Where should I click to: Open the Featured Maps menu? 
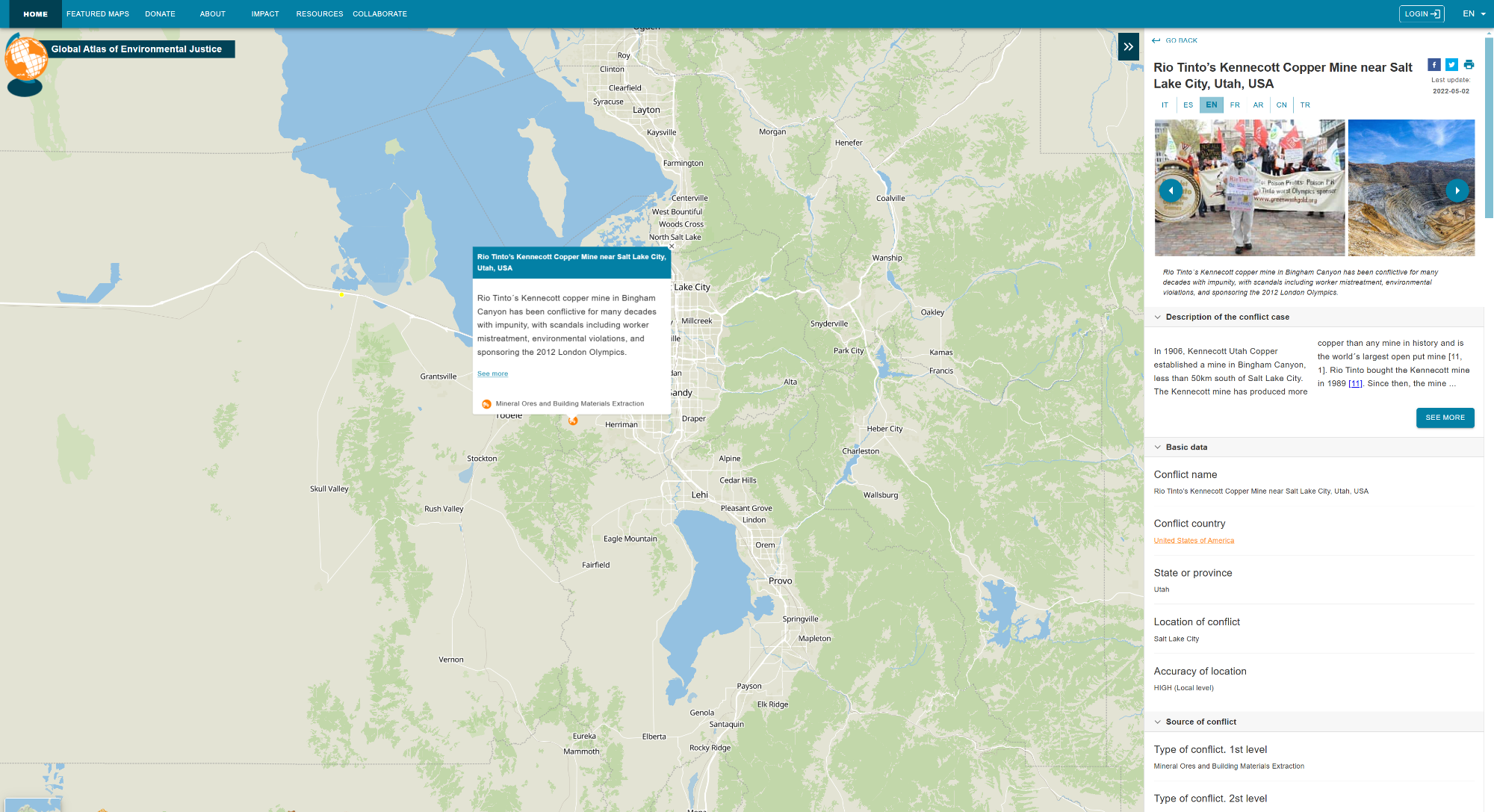pos(98,14)
